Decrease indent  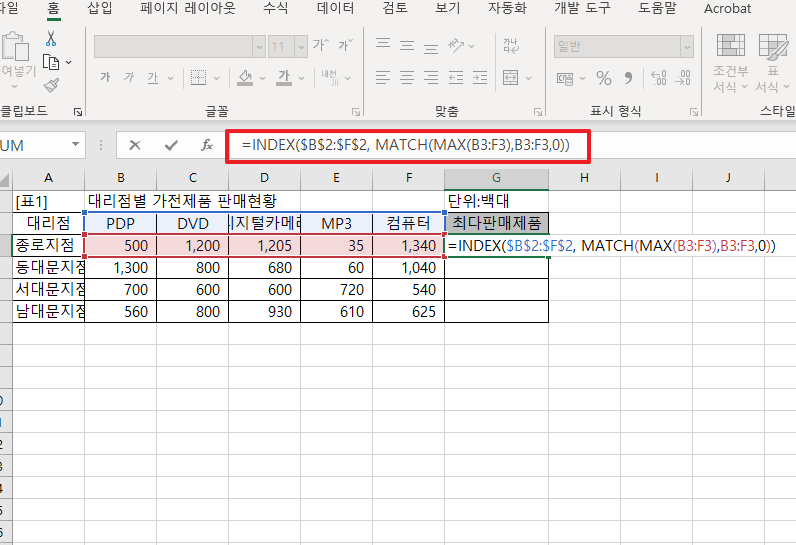tap(455, 78)
